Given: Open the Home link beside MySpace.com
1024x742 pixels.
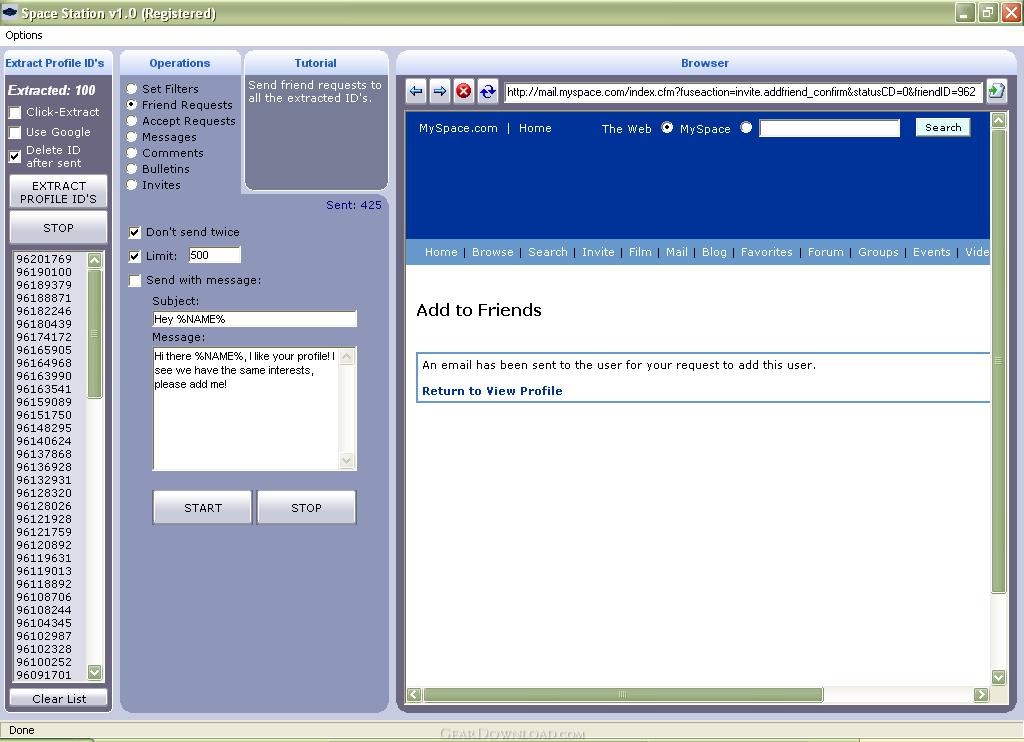Looking at the screenshot, I should tap(535, 128).
